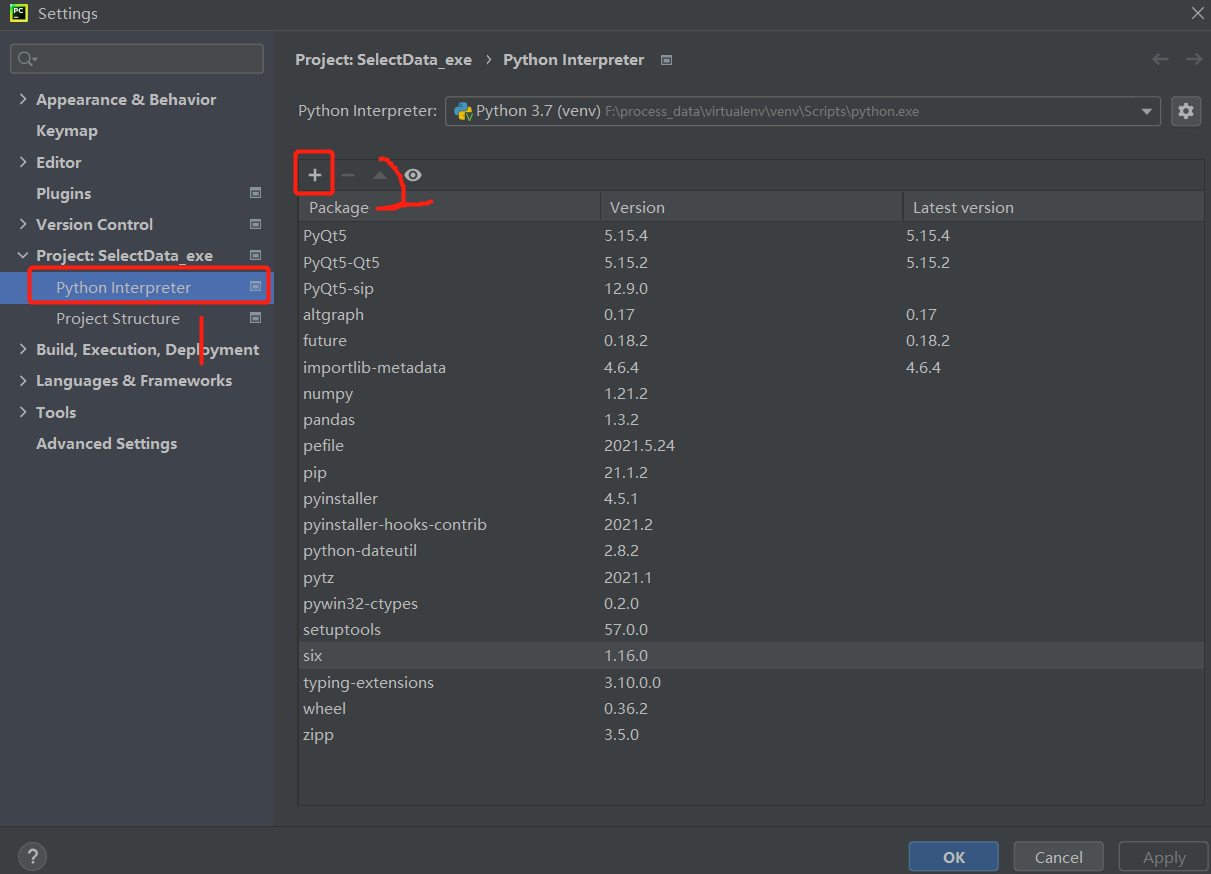Open Project Structure settings page

tap(118, 318)
